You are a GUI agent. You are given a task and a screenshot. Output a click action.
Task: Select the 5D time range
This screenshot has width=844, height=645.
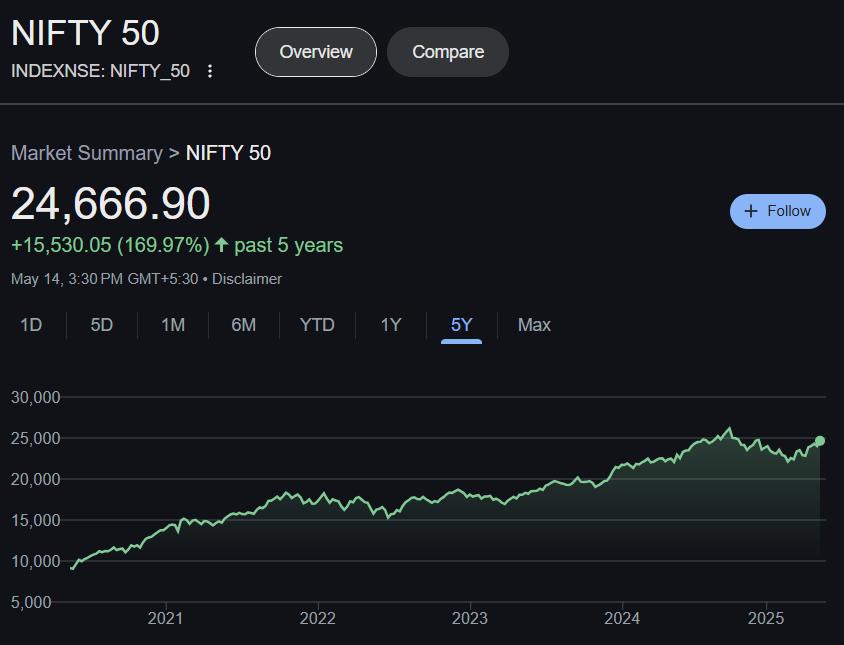102,325
